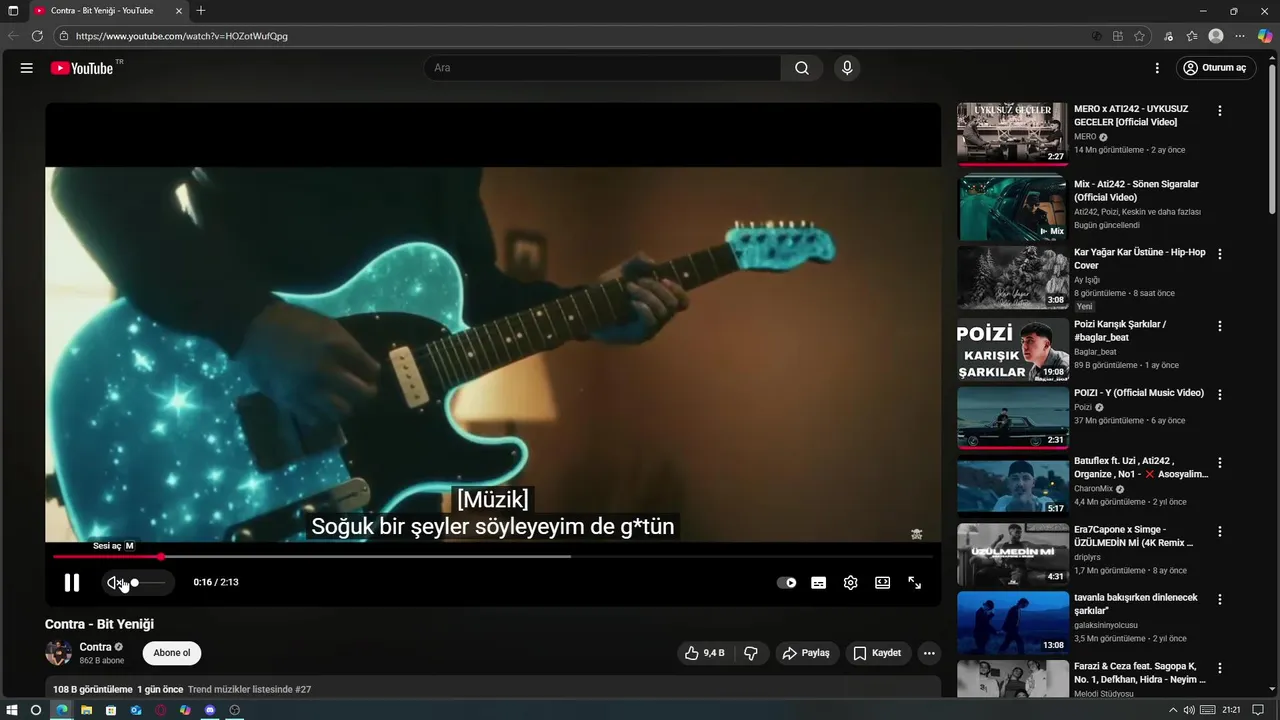Open options menu for Farazi & Ceza video
The height and width of the screenshot is (720, 1280).
[x=1219, y=667]
